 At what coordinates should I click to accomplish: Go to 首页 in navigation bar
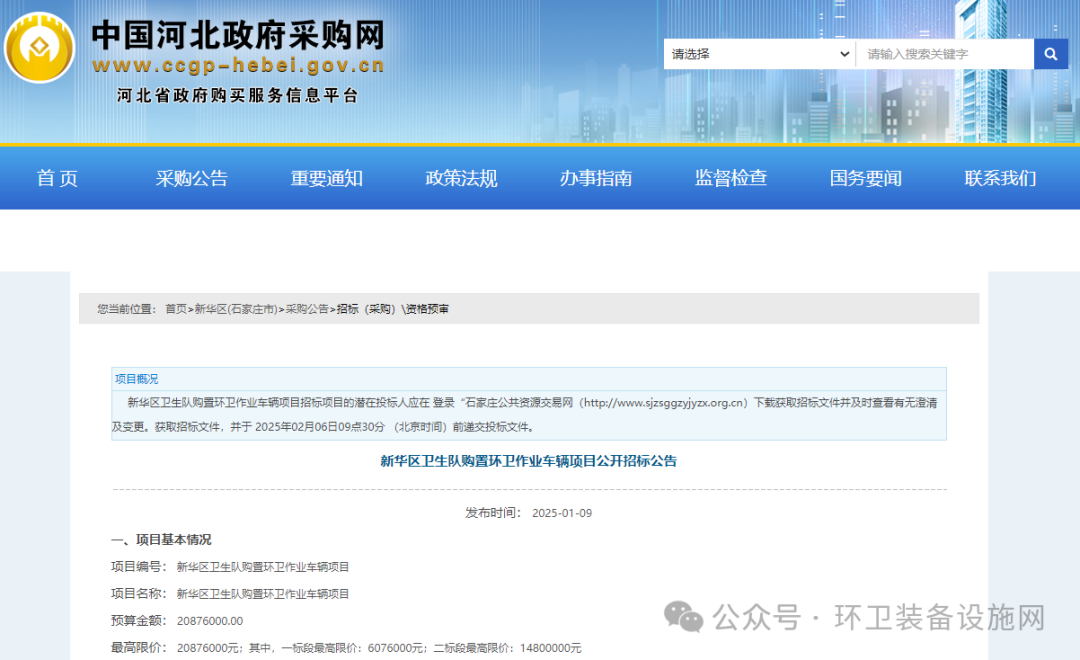click(57, 178)
